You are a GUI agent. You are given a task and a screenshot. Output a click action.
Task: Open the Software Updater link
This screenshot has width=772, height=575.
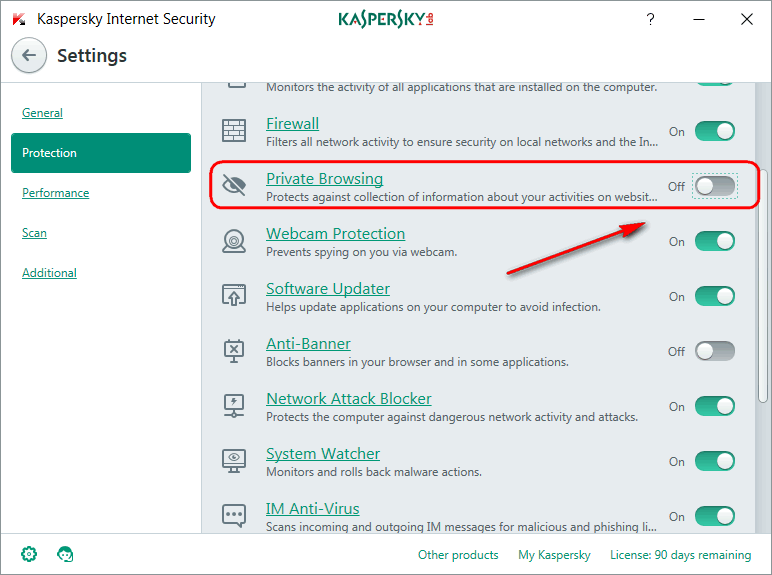[328, 288]
